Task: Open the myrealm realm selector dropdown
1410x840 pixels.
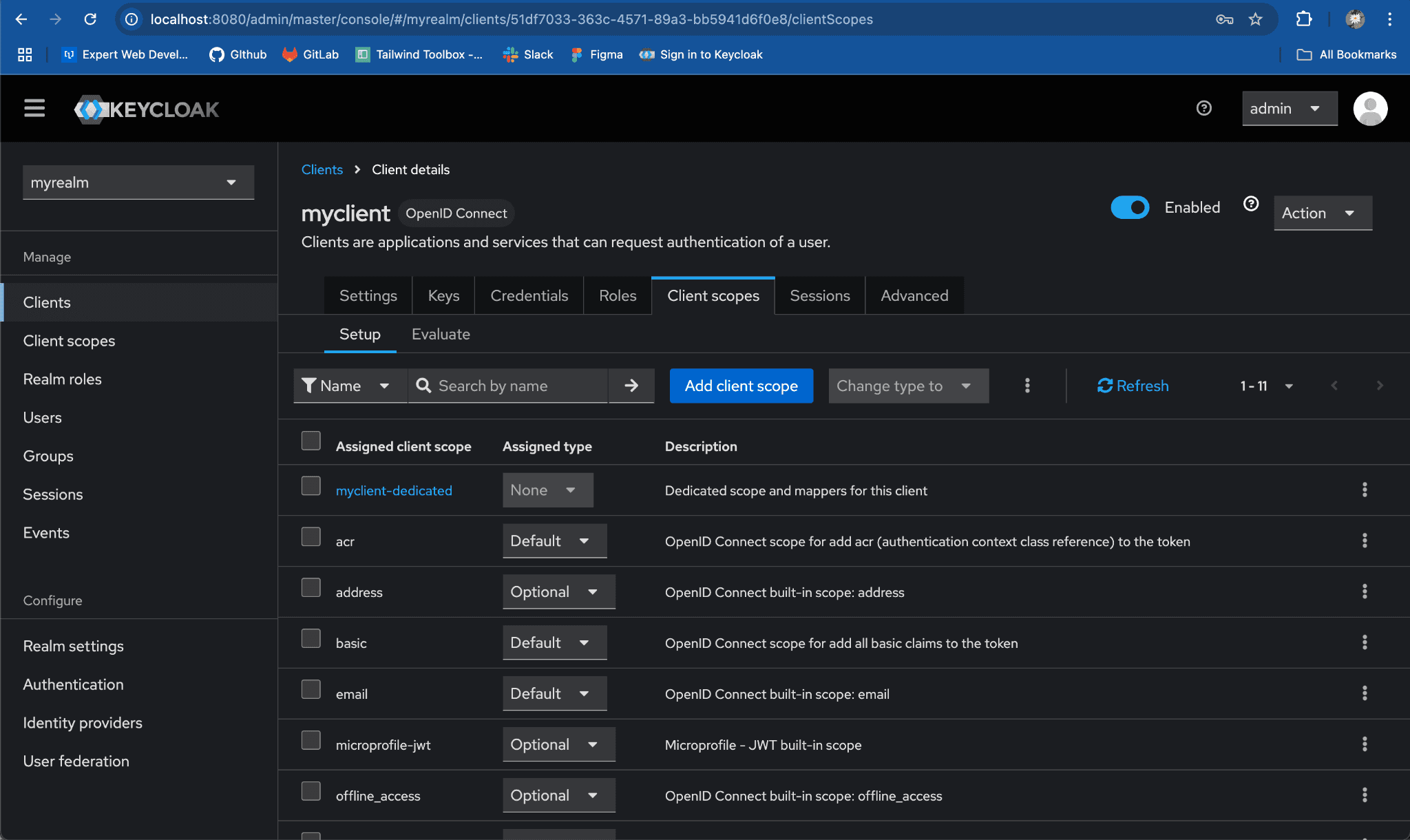Action: [138, 182]
